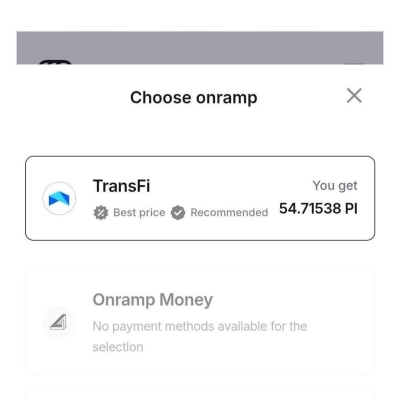Dismiss sheet via the gray dimmed backdrop
Screen dimensions: 400x400
pos(200,46)
